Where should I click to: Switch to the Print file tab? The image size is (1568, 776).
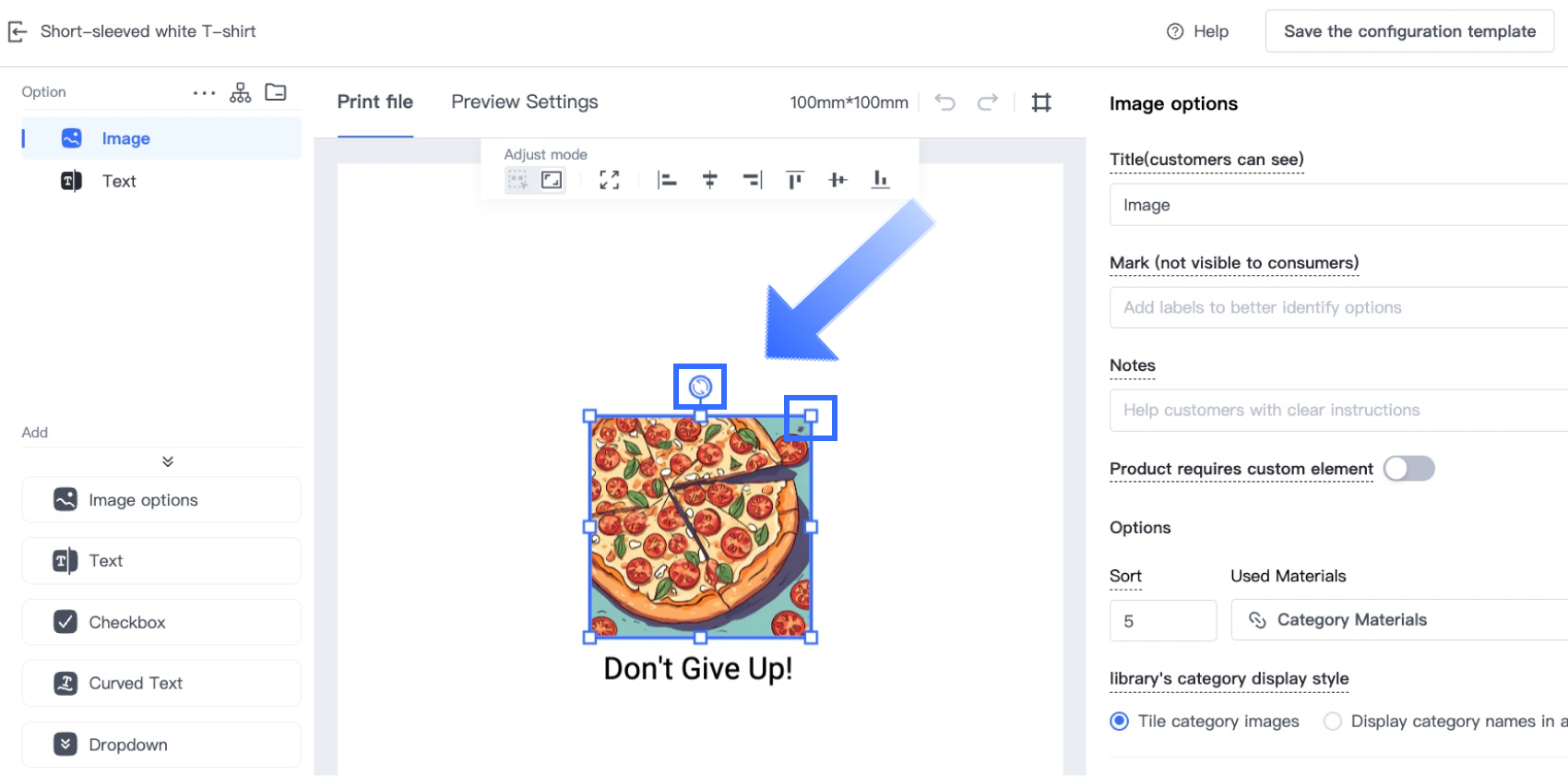(x=375, y=102)
